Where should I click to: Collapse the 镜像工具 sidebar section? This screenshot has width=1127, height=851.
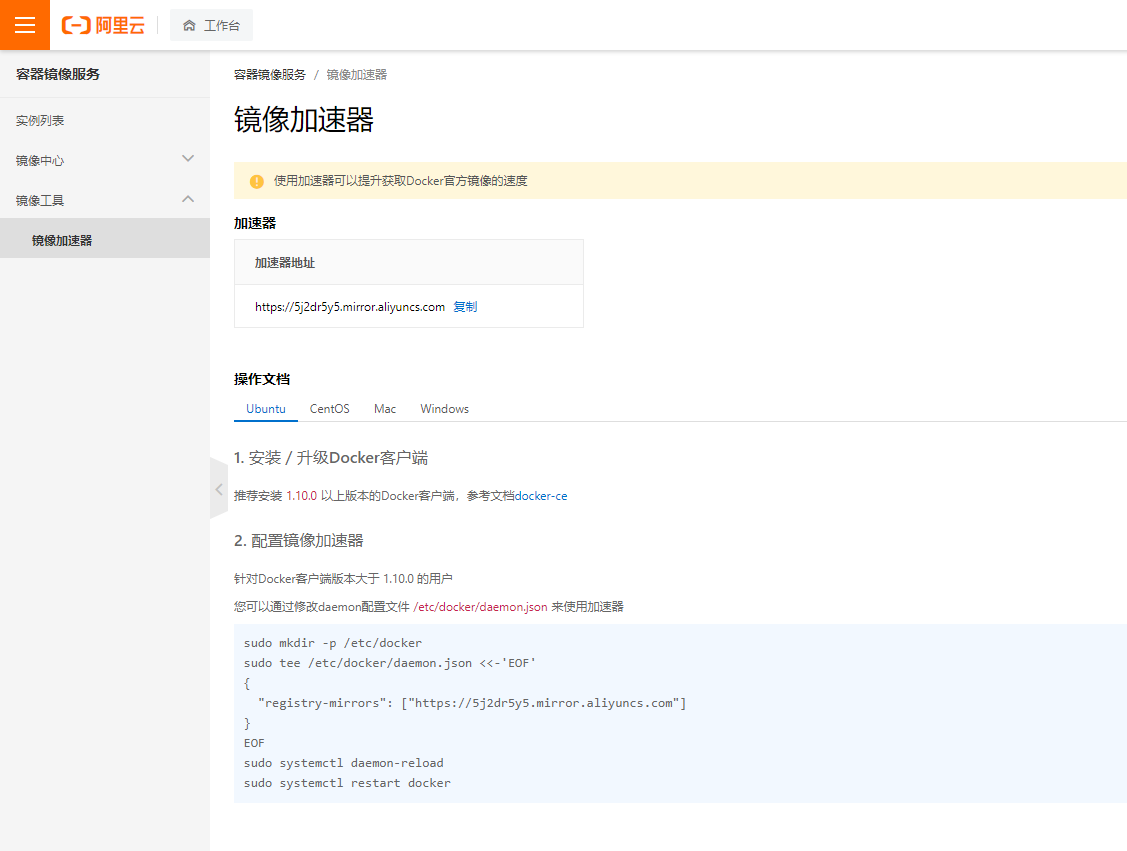coord(105,201)
